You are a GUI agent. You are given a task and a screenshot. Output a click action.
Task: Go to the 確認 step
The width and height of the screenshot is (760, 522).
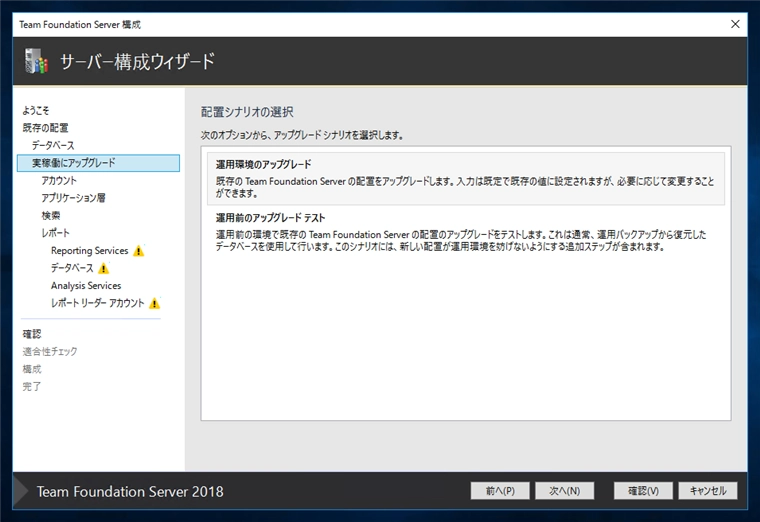click(32, 334)
